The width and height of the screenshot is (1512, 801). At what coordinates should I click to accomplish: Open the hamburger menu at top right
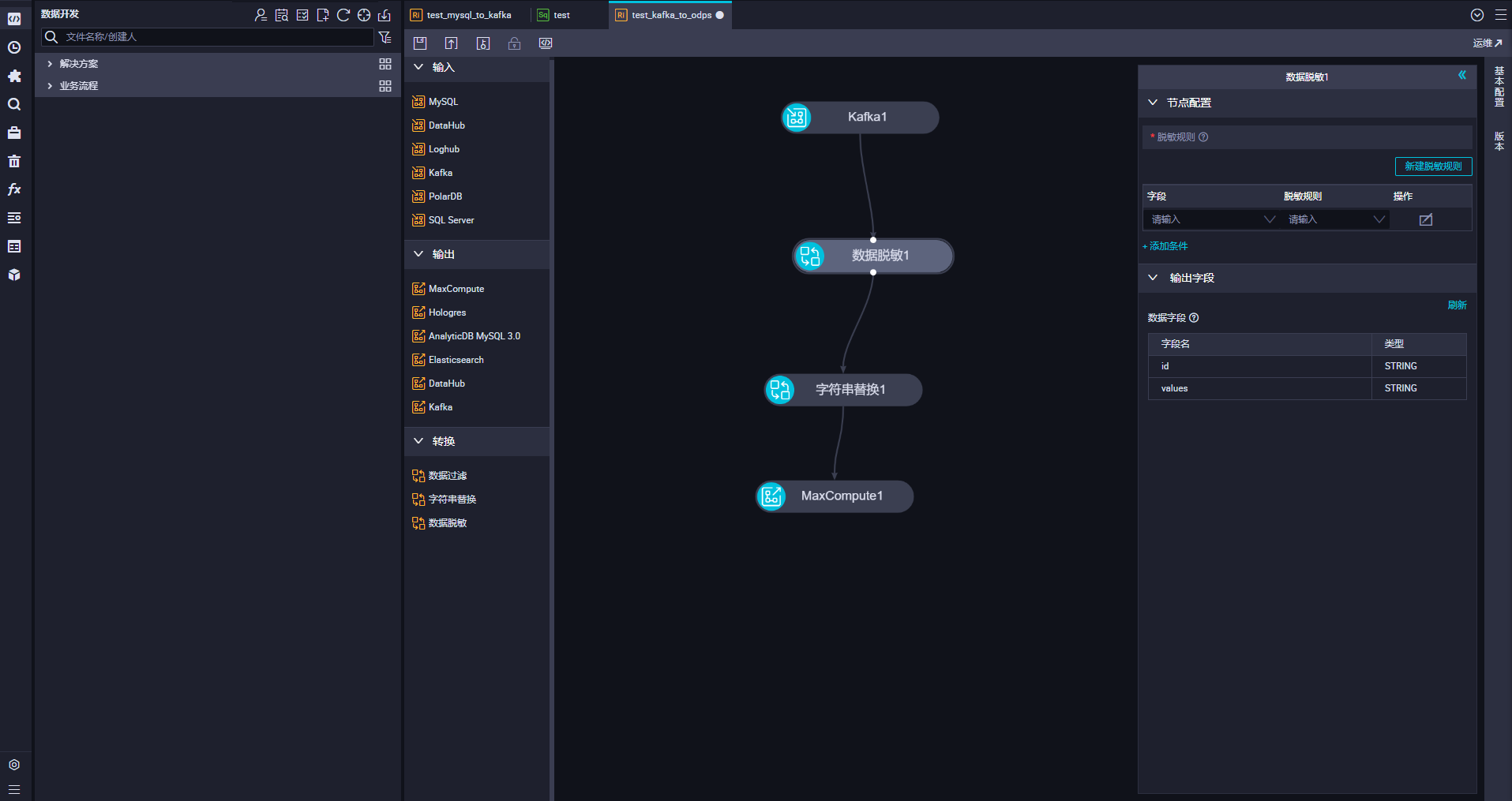click(x=1501, y=15)
